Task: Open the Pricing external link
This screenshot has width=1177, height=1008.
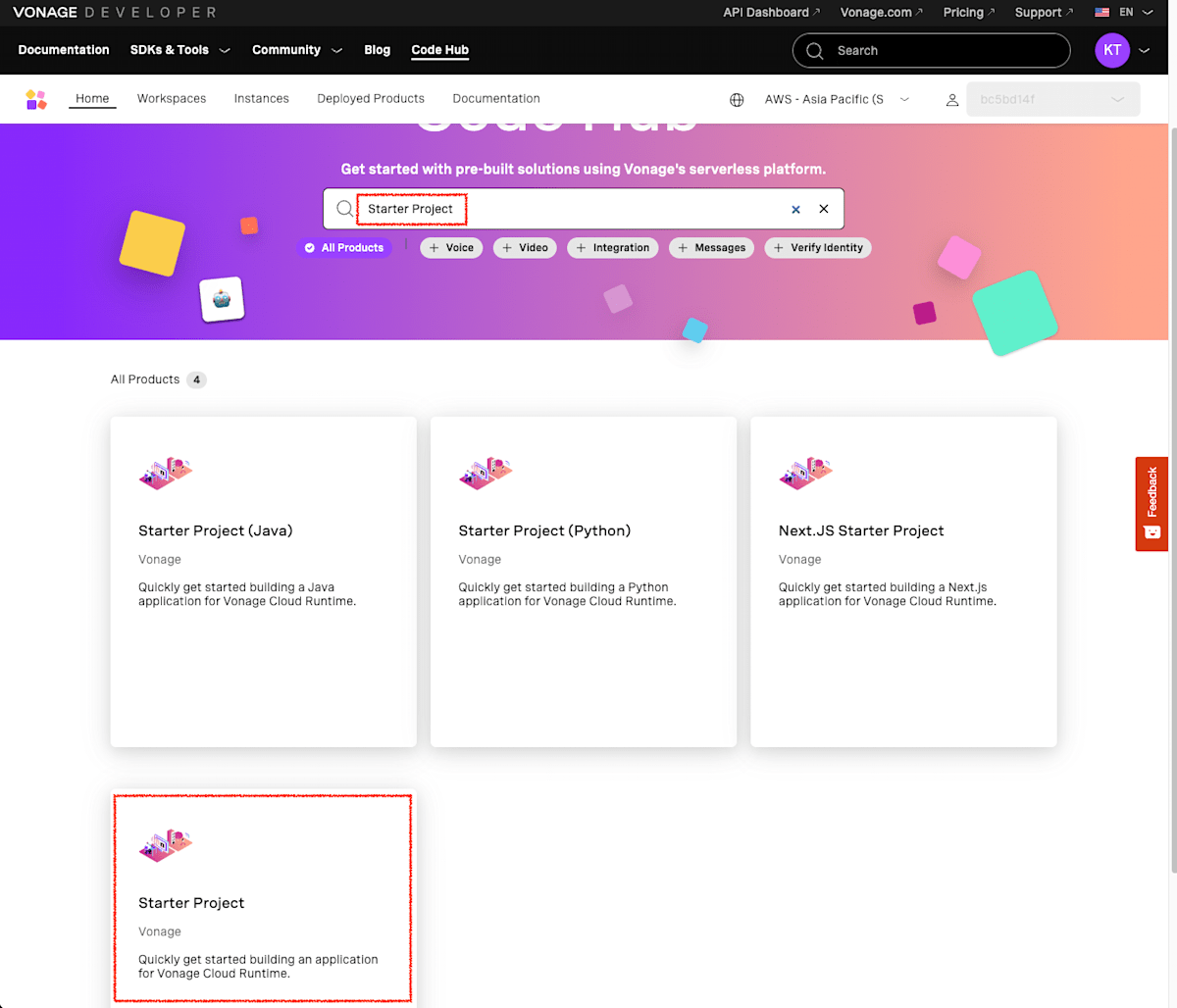Action: [x=969, y=13]
